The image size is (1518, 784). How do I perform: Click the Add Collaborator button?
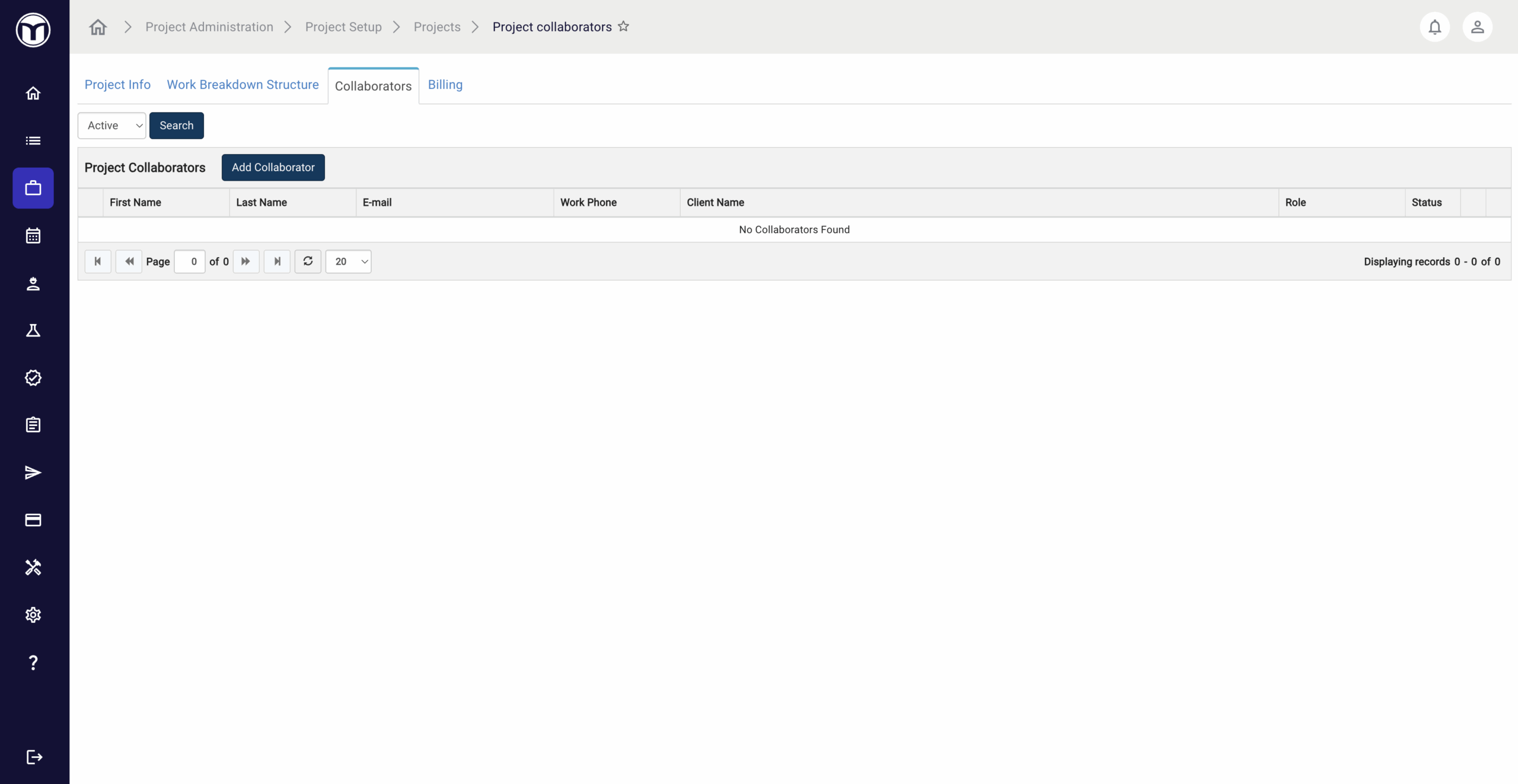tap(273, 168)
